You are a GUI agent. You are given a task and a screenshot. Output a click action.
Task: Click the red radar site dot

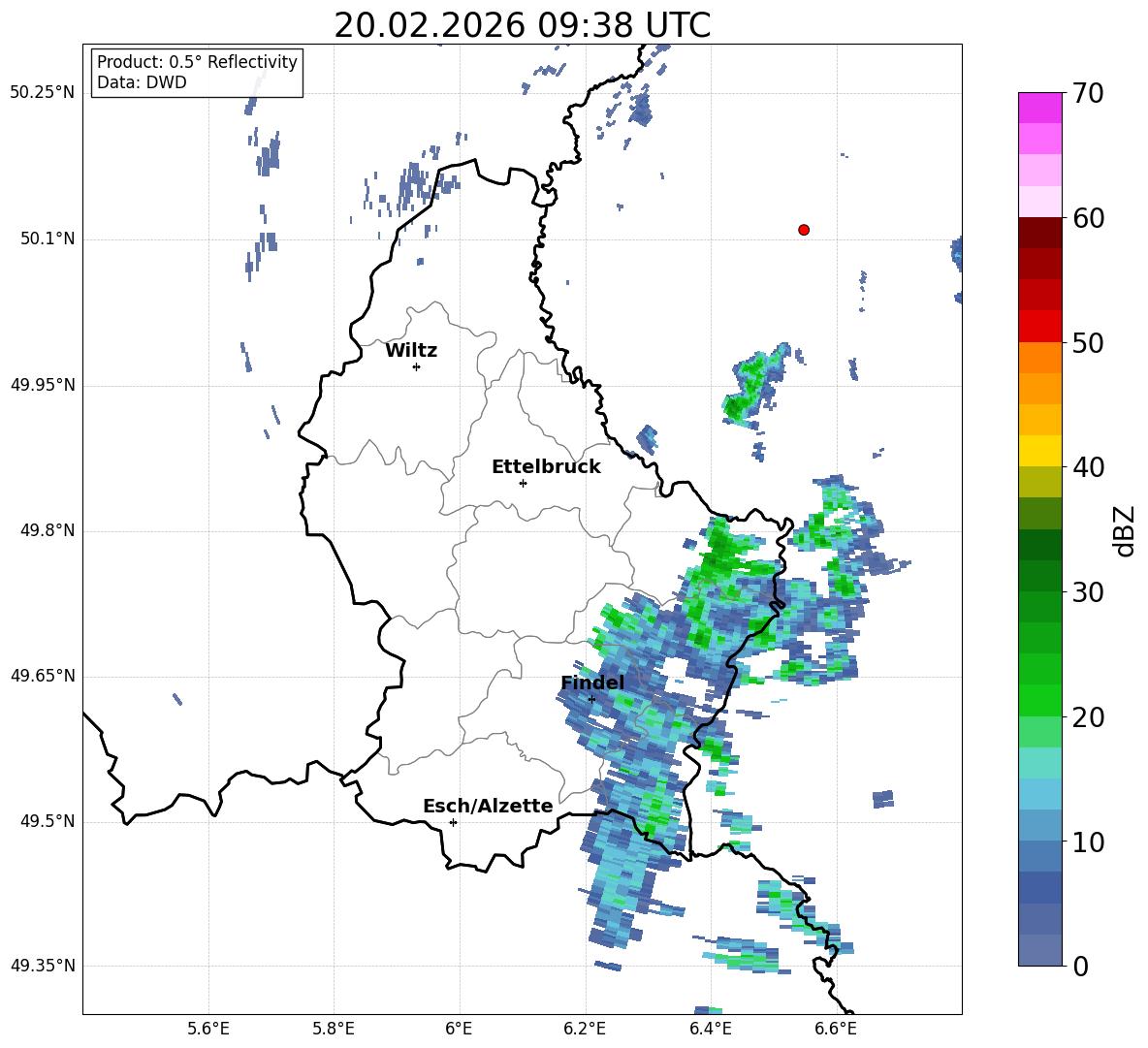pyautogui.click(x=803, y=230)
